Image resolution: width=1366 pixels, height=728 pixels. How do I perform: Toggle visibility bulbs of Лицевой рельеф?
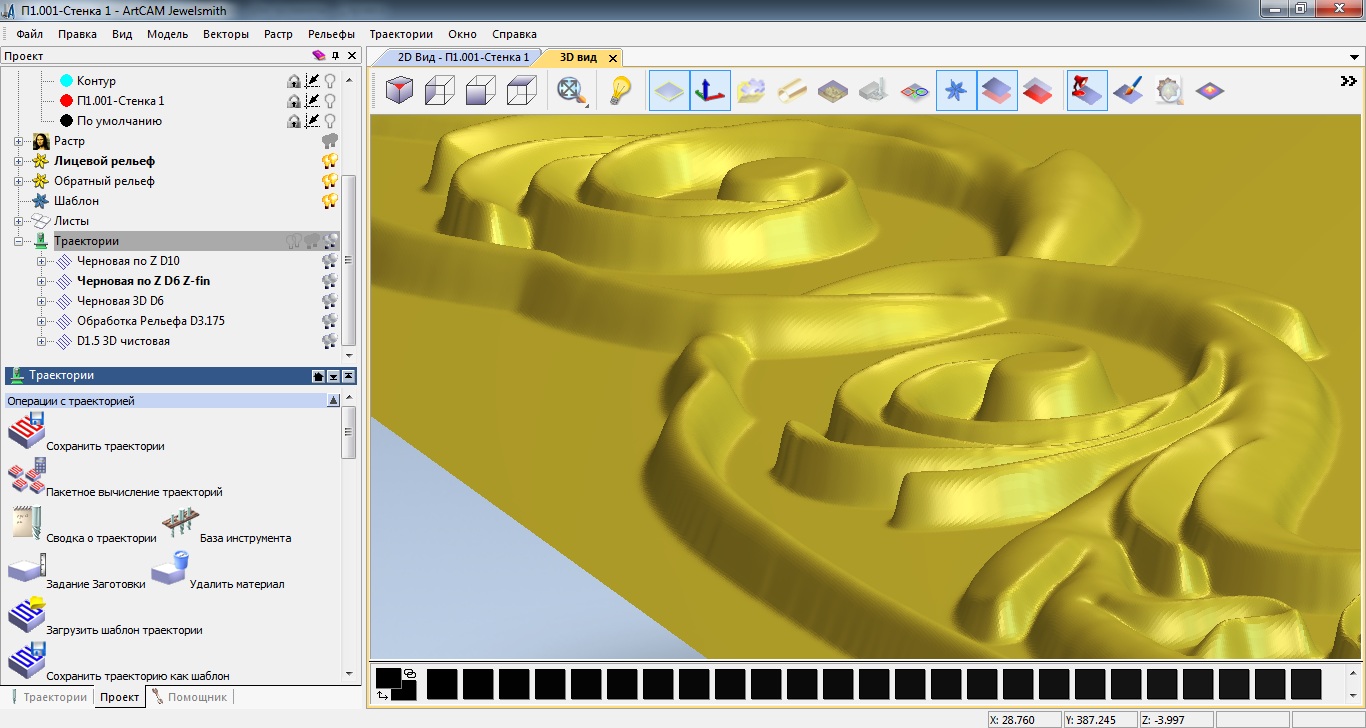329,161
